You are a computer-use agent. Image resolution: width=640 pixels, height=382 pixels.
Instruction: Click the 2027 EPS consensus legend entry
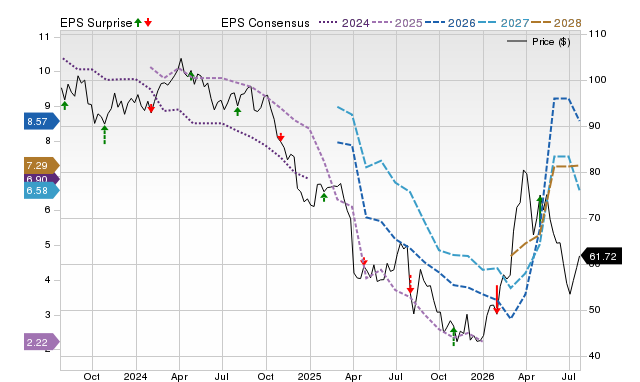pyautogui.click(x=503, y=23)
